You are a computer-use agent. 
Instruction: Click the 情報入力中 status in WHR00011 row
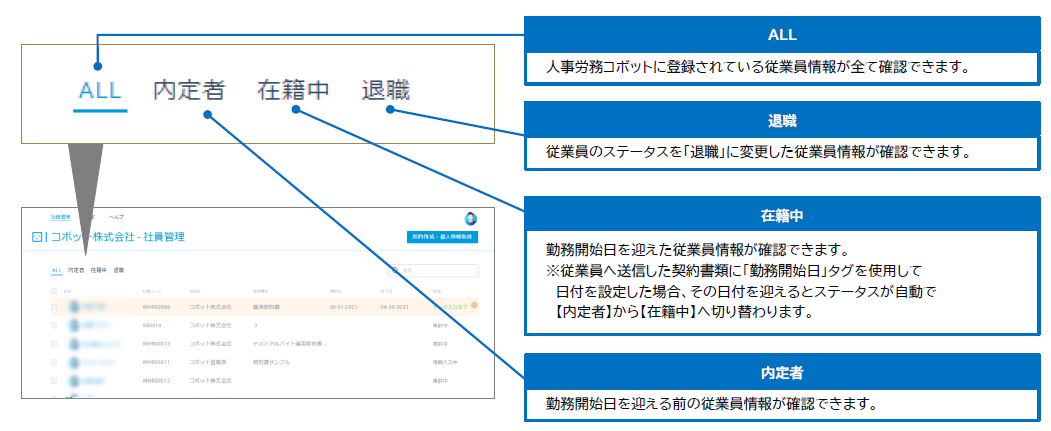pyautogui.click(x=445, y=362)
